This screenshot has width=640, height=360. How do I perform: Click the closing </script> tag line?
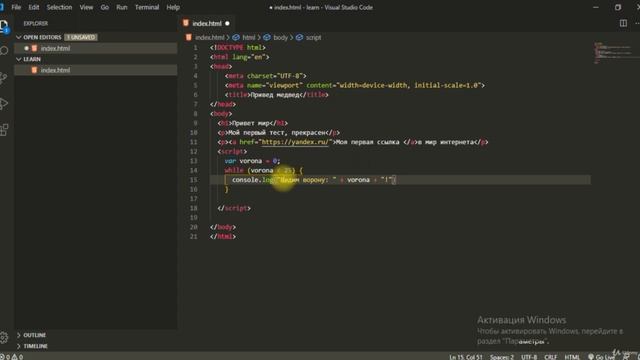[234, 208]
